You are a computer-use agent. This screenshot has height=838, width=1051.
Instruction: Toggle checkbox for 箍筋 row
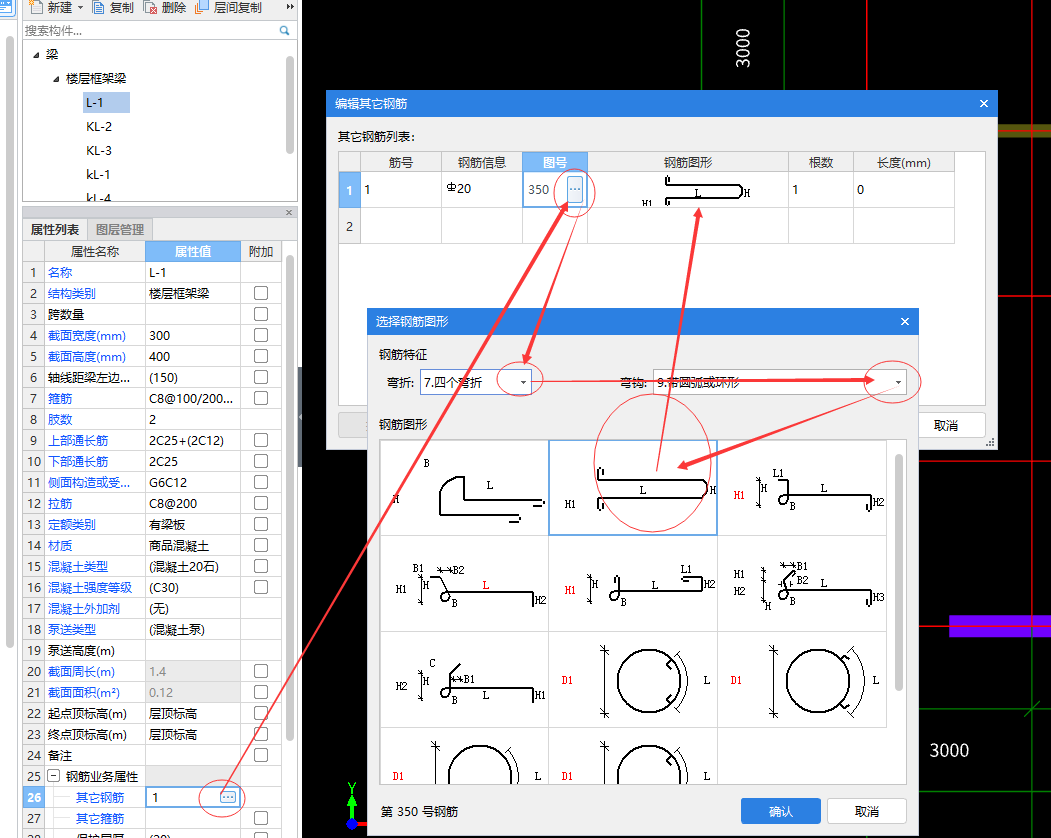[261, 398]
